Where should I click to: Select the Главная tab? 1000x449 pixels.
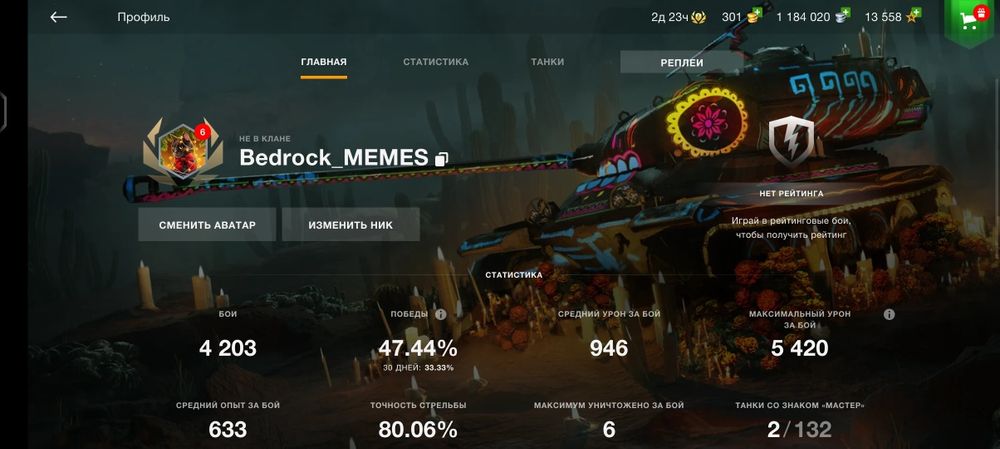(324, 62)
